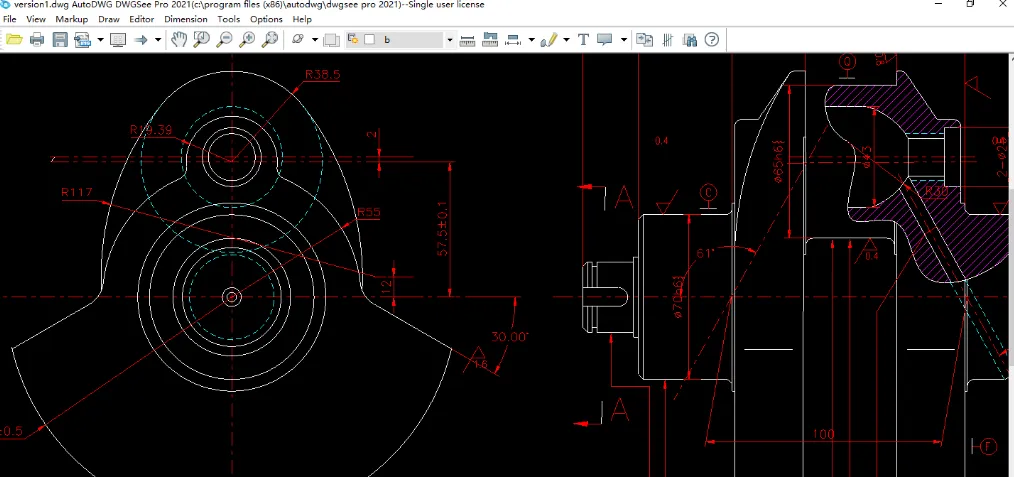
Task: Open the orbit view dropdown arrow
Action: [x=315, y=40]
